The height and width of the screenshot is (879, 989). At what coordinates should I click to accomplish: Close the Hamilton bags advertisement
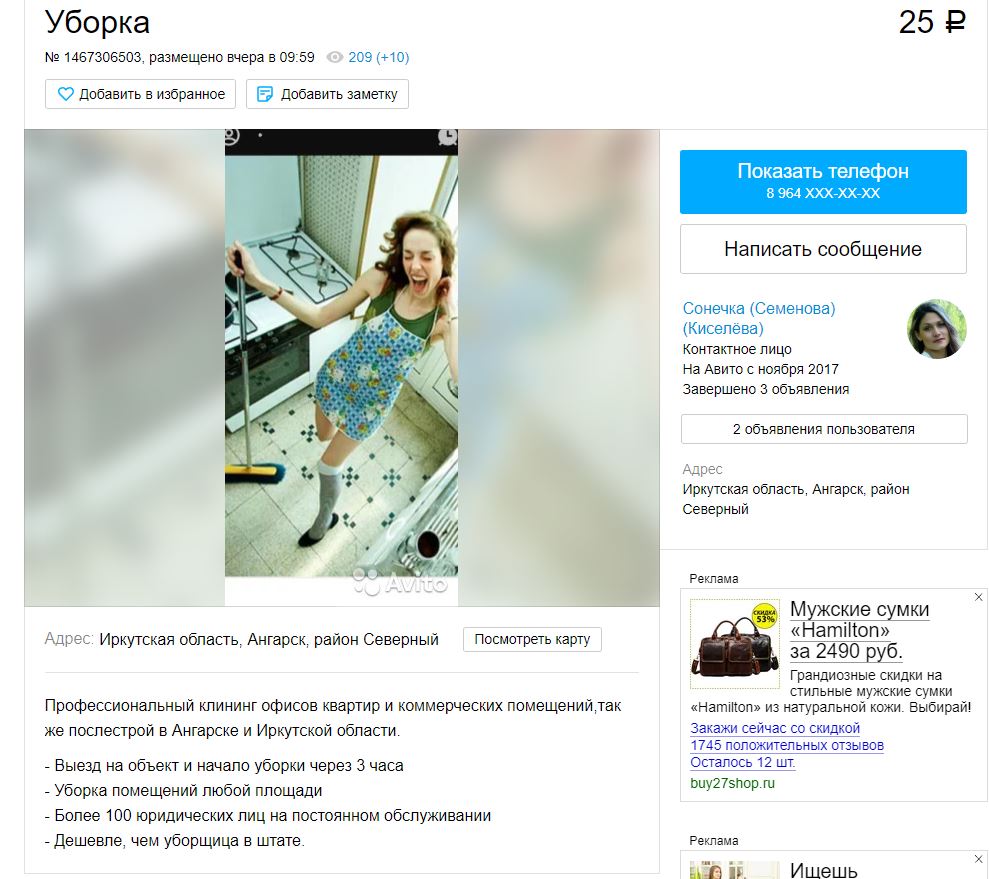[x=978, y=597]
